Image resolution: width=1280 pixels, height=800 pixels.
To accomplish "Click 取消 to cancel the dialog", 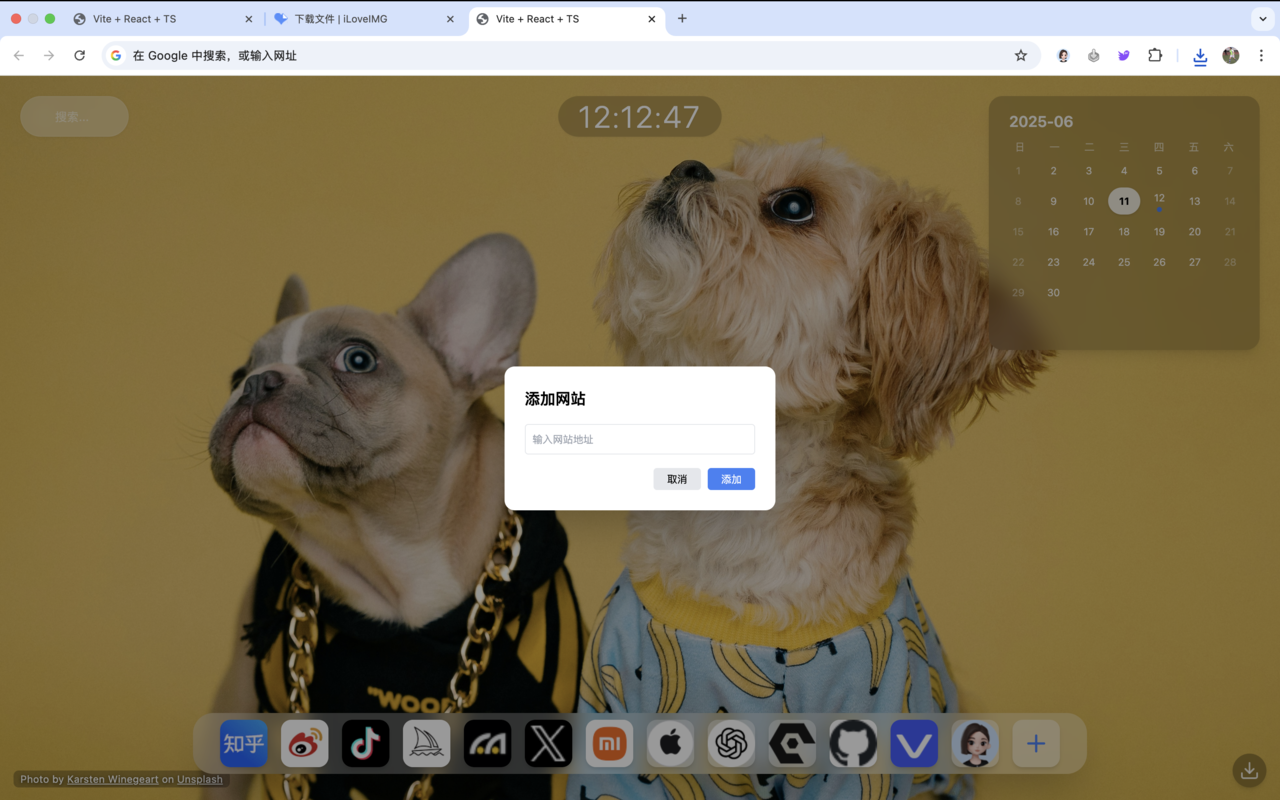I will 677,479.
